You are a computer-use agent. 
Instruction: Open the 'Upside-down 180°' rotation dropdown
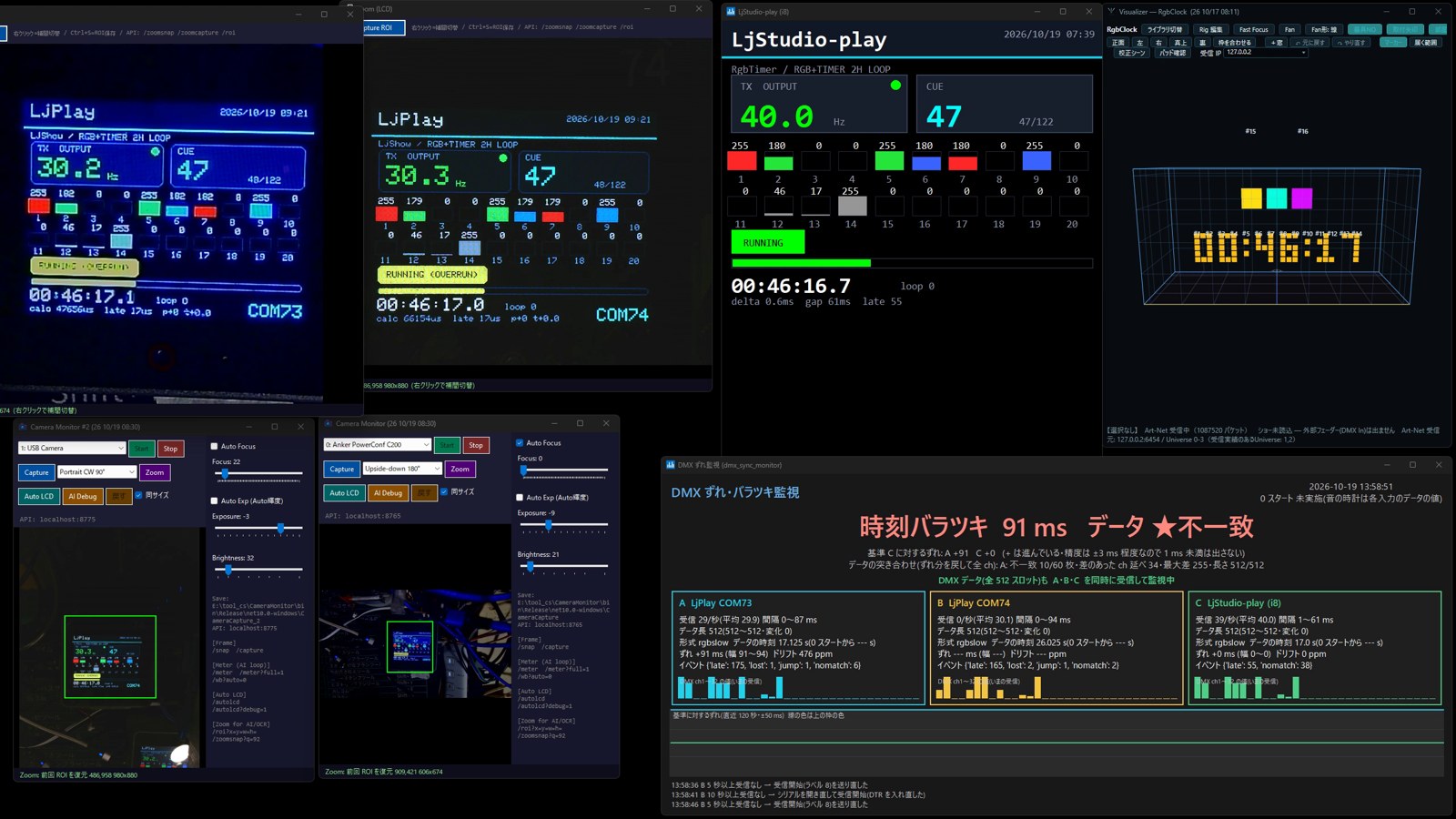[402, 469]
